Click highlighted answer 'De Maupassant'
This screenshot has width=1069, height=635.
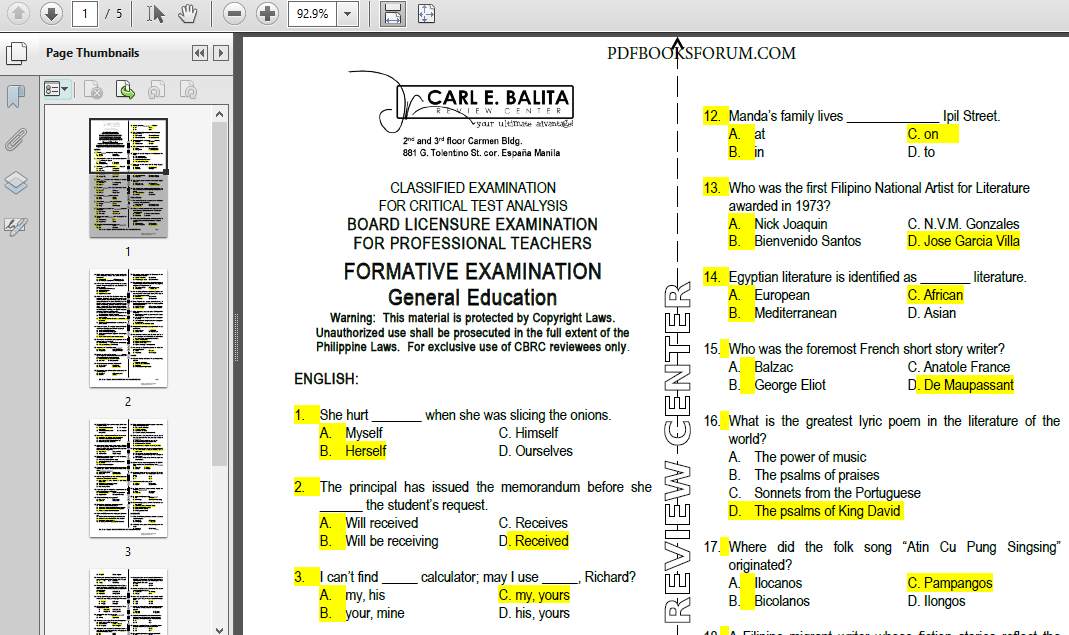pyautogui.click(x=969, y=385)
